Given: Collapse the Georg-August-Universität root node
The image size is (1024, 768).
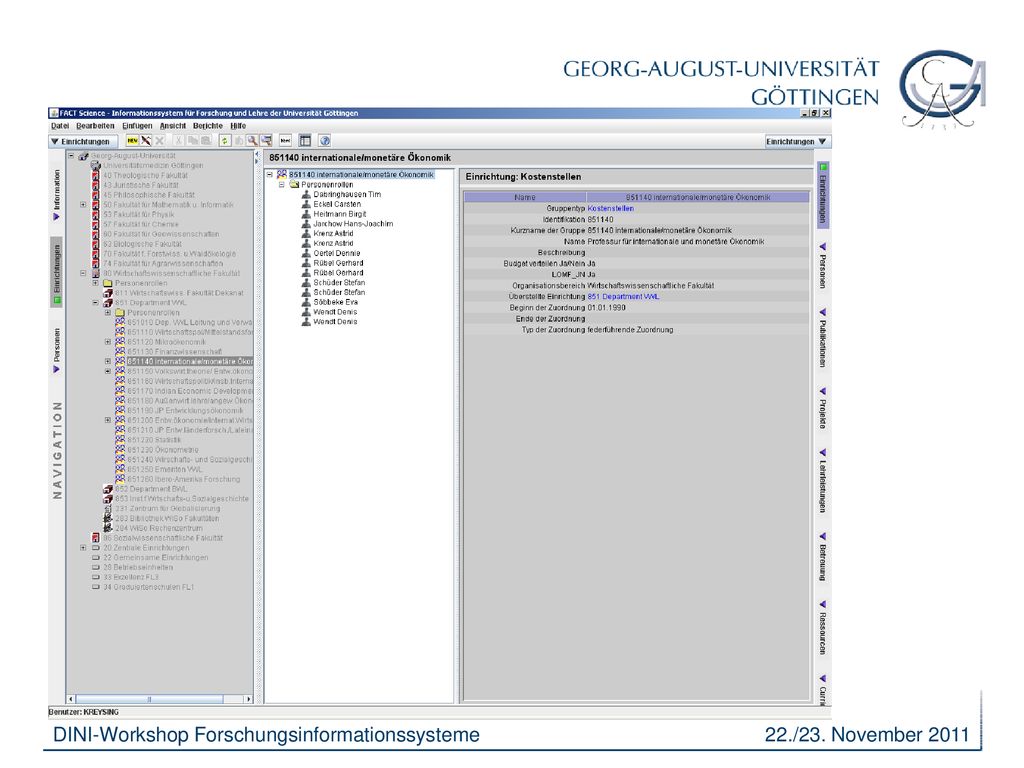Looking at the screenshot, I should (x=71, y=156).
